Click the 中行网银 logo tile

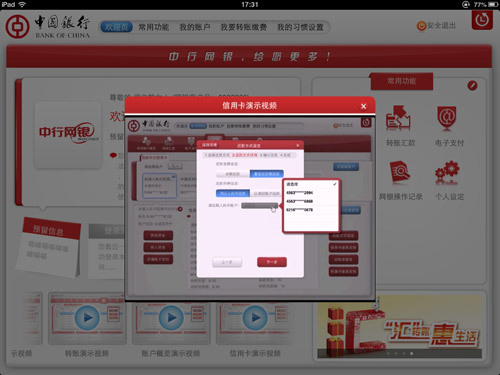(x=68, y=135)
